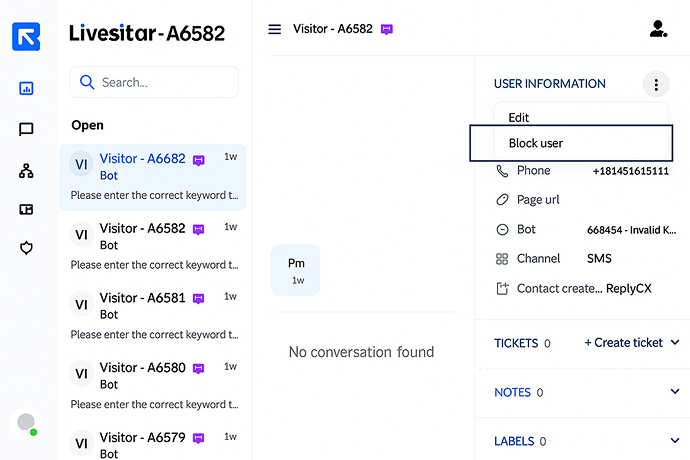Click the online status avatar at bottom left

(x=26, y=423)
